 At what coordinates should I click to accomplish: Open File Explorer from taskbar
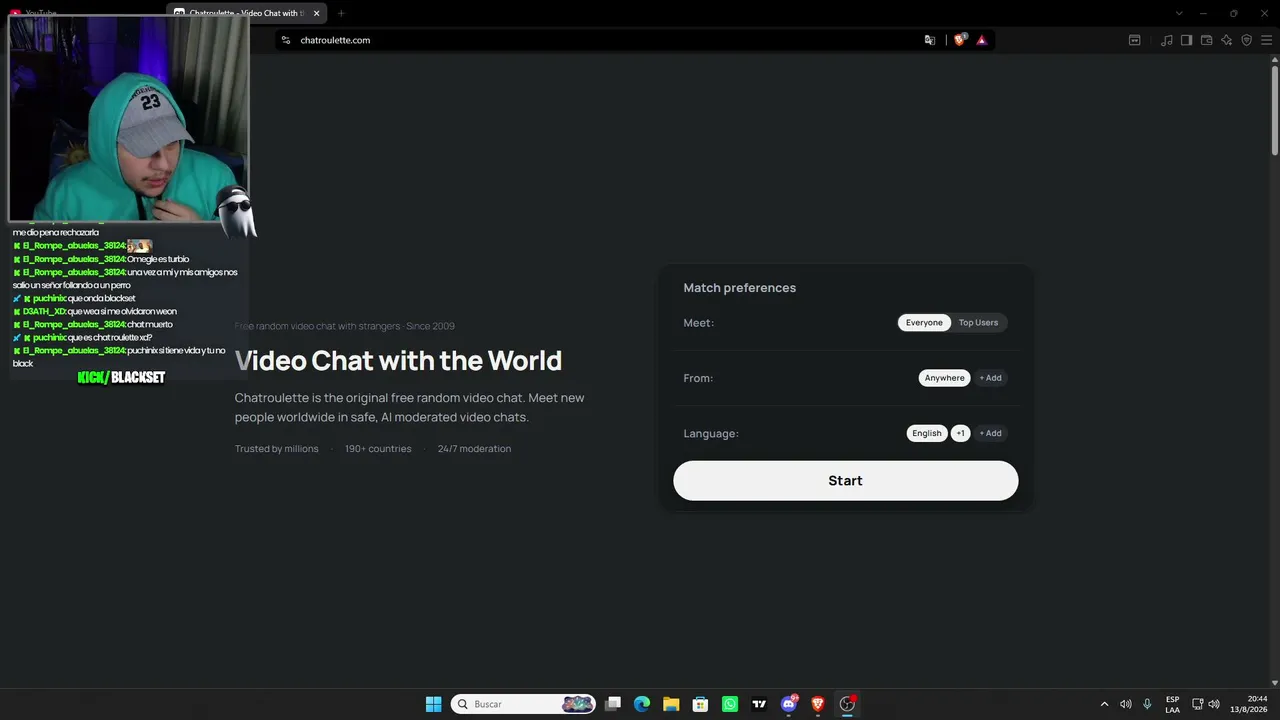click(x=671, y=704)
